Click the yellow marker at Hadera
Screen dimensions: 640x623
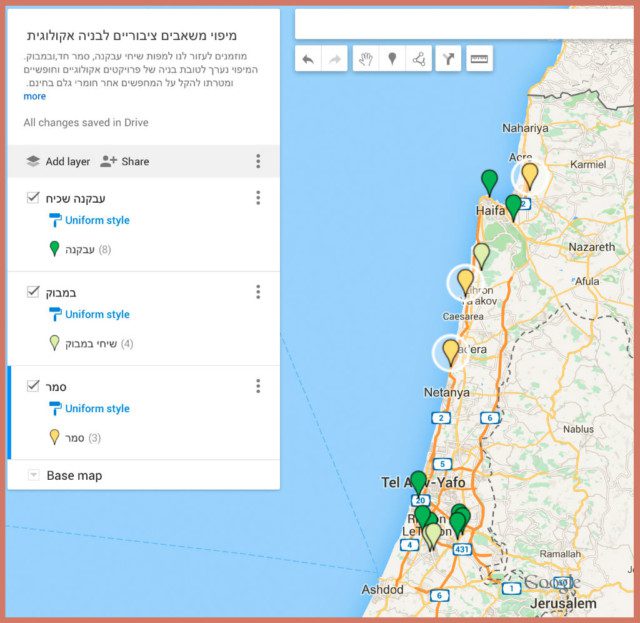(451, 352)
